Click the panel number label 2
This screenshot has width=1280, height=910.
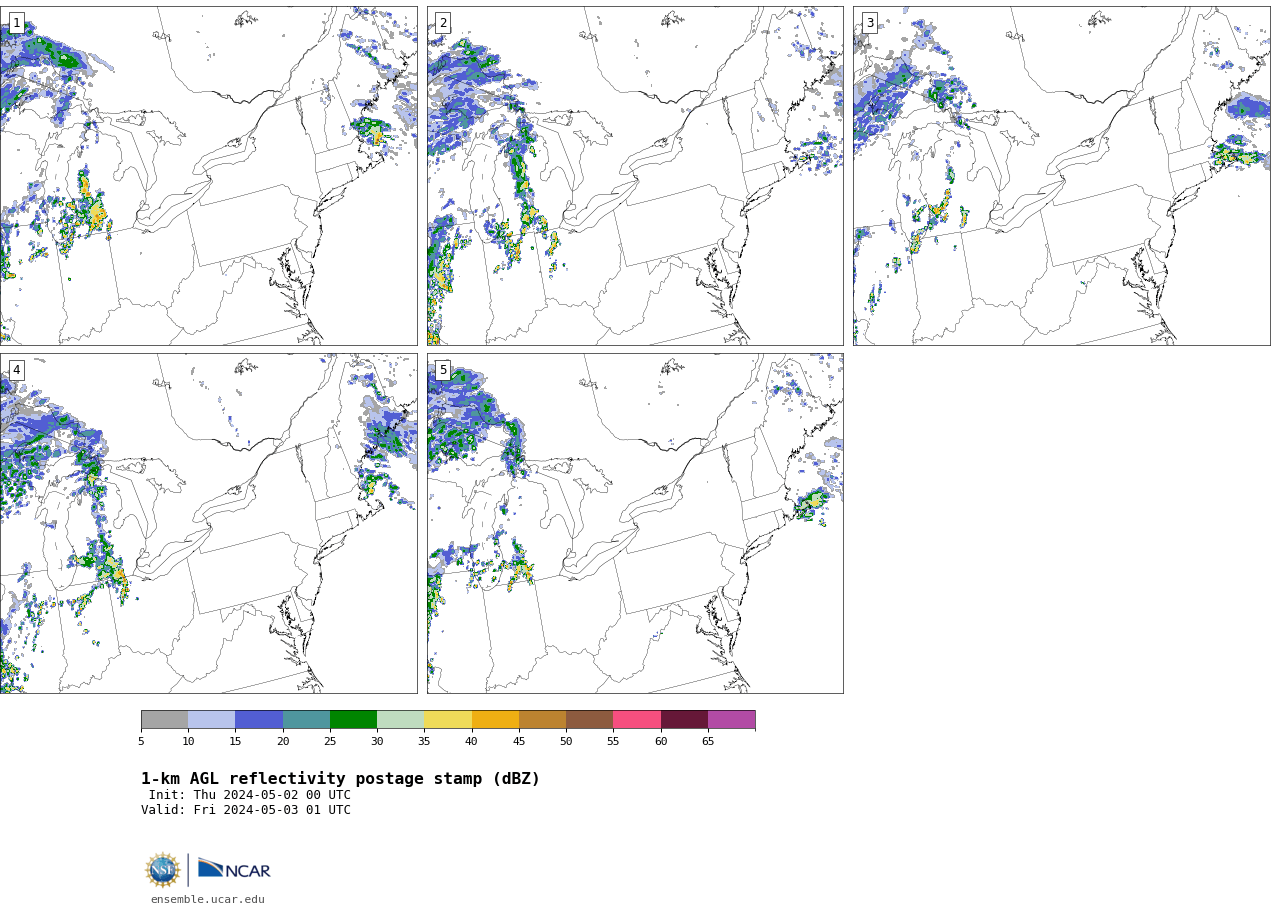[443, 23]
